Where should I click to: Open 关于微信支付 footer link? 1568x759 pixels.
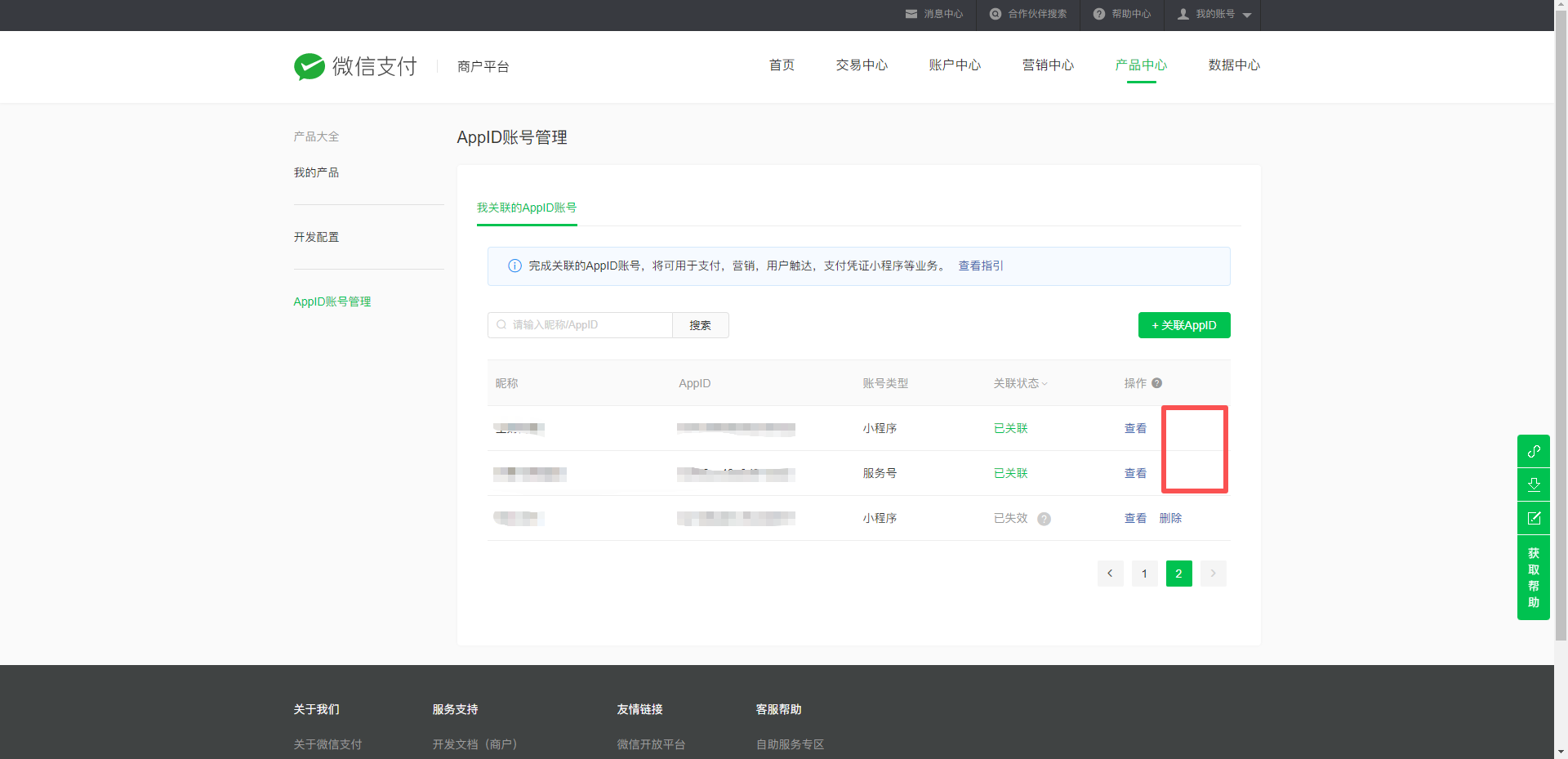pyautogui.click(x=327, y=744)
